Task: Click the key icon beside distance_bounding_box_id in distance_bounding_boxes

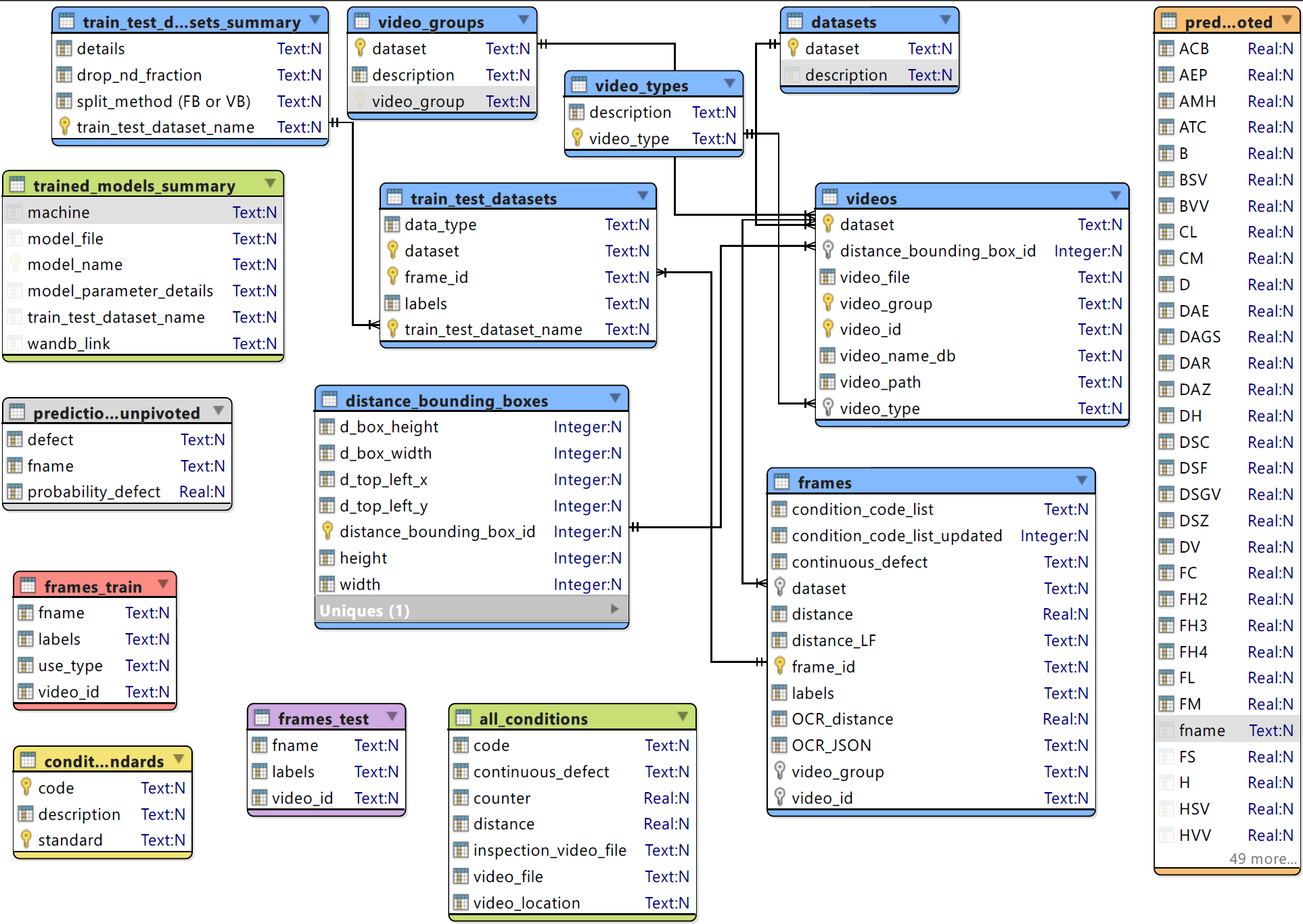Action: coord(327,531)
